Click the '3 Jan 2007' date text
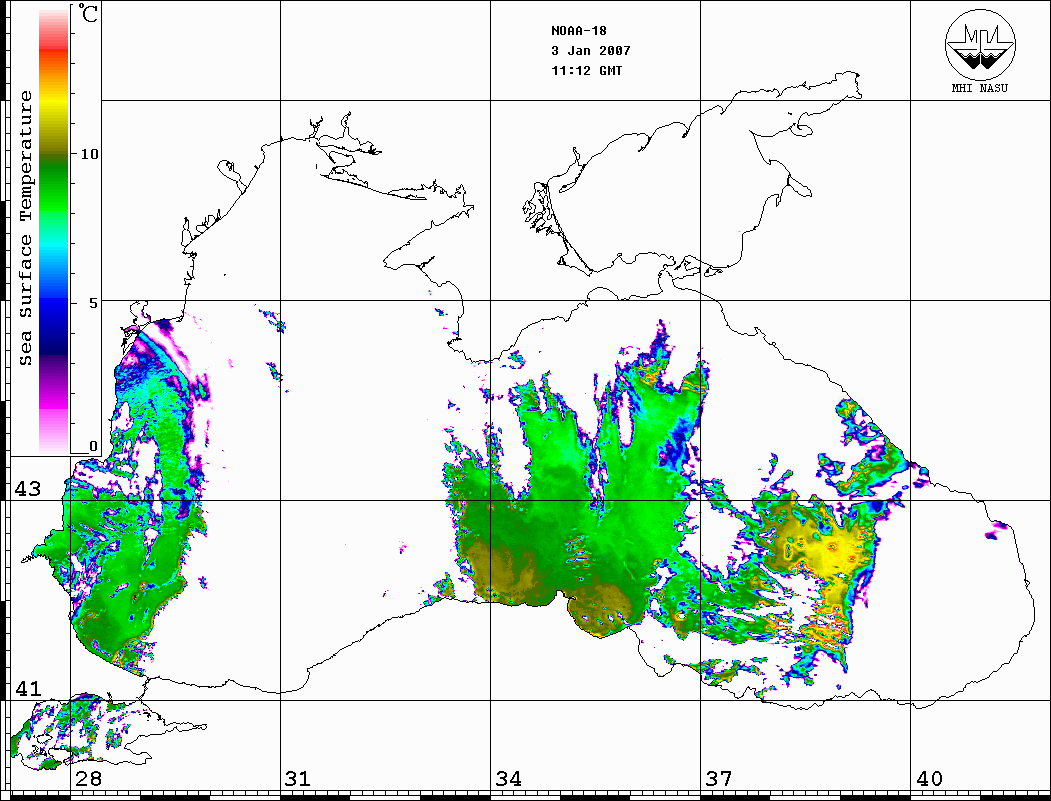The image size is (1051, 801). point(591,51)
